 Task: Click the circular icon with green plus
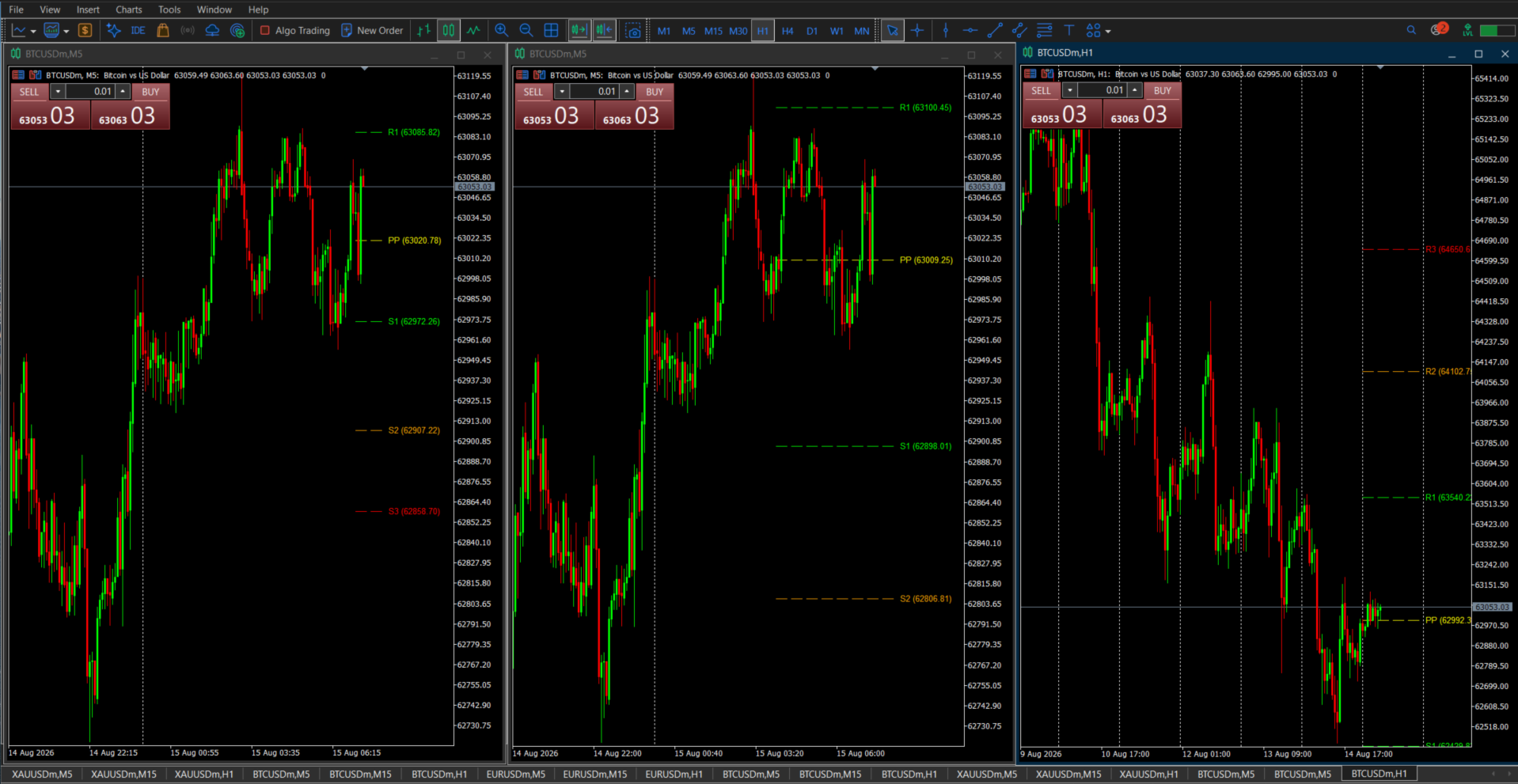[237, 30]
